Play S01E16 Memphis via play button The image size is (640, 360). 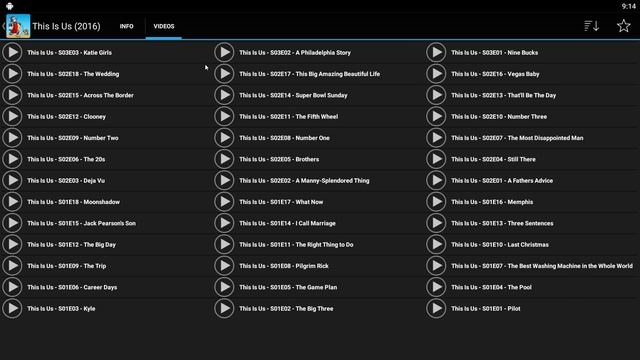pyautogui.click(x=436, y=202)
